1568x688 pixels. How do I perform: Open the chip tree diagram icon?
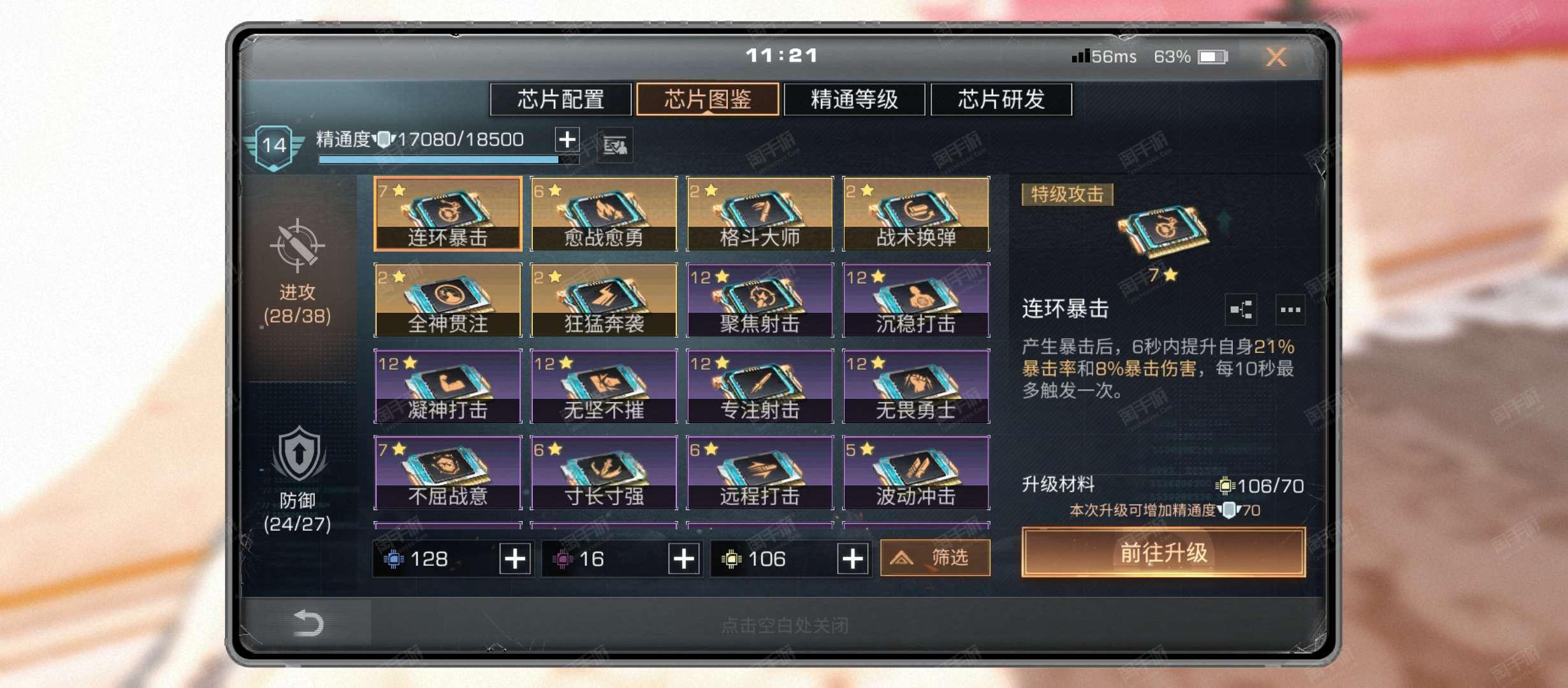(x=1241, y=310)
